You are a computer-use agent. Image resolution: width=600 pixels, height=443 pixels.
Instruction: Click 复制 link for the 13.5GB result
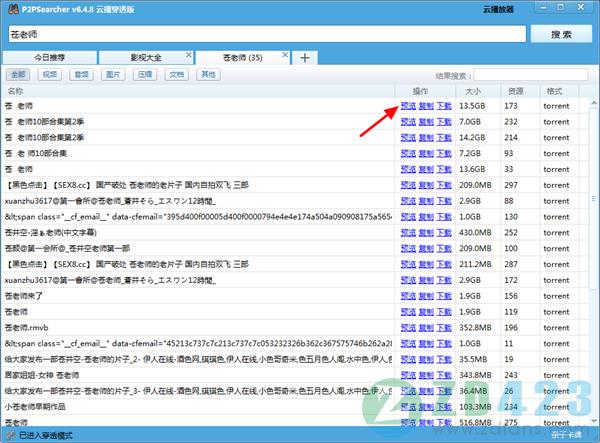[x=426, y=106]
